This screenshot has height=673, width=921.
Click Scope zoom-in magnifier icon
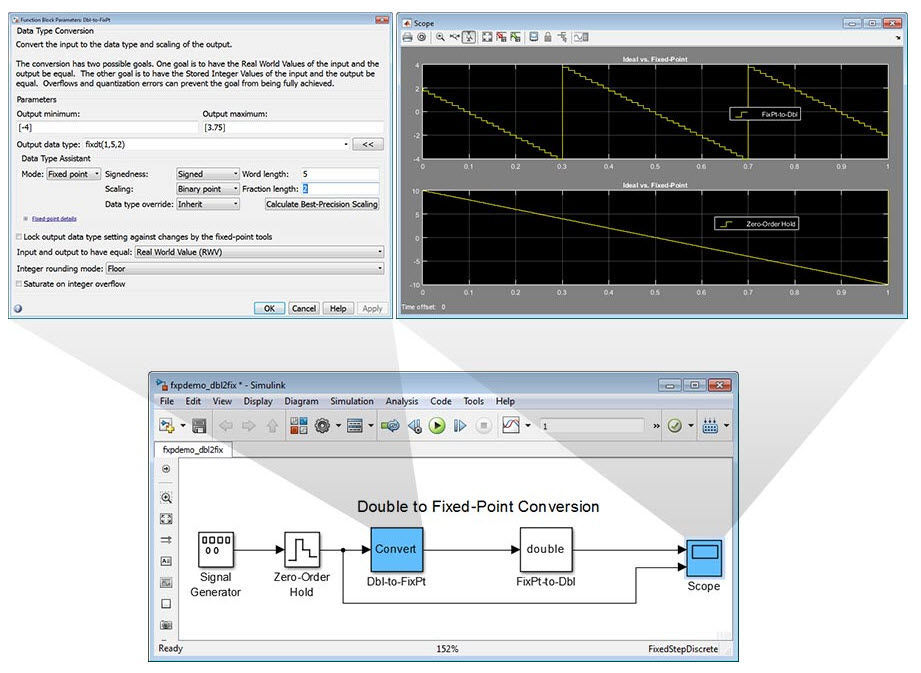coord(439,37)
